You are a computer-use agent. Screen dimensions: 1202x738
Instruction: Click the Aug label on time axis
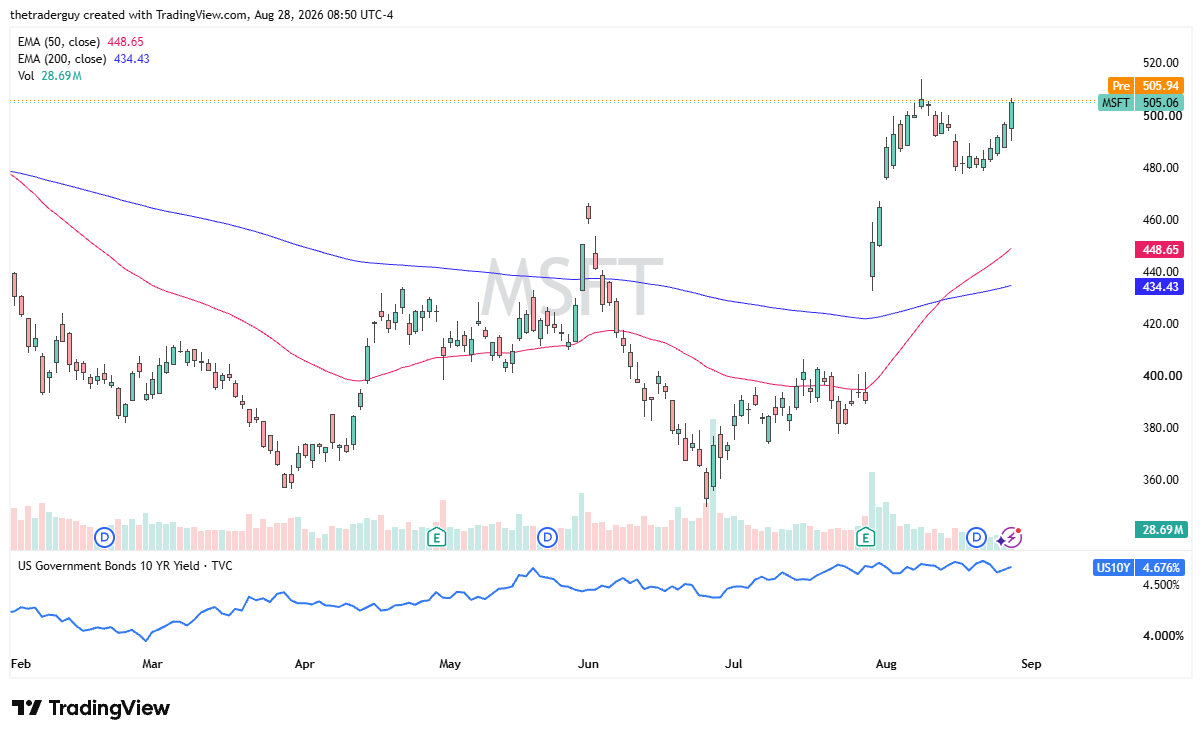(x=886, y=664)
